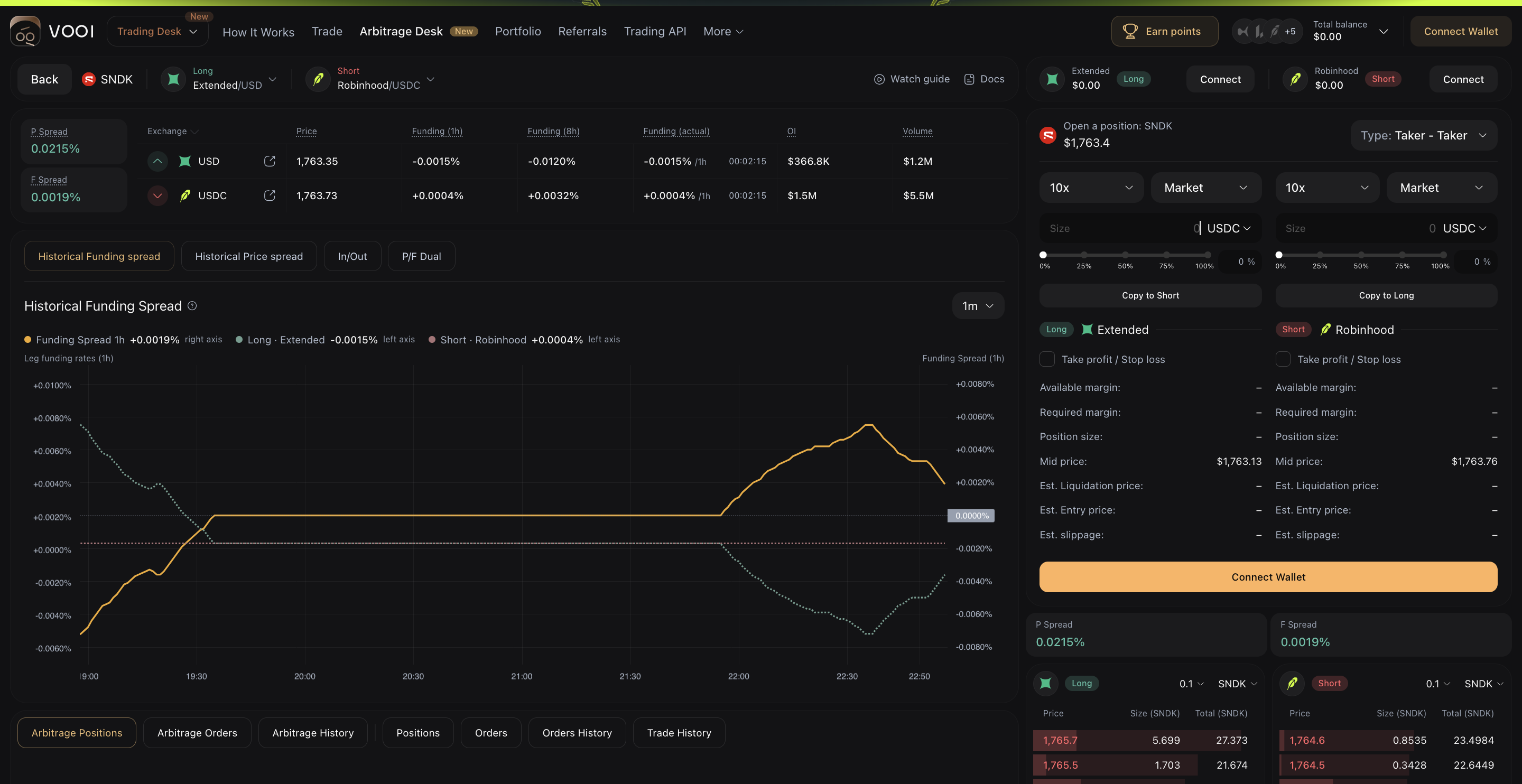
Task: Switch to In/Out chart tab
Action: pyautogui.click(x=352, y=256)
